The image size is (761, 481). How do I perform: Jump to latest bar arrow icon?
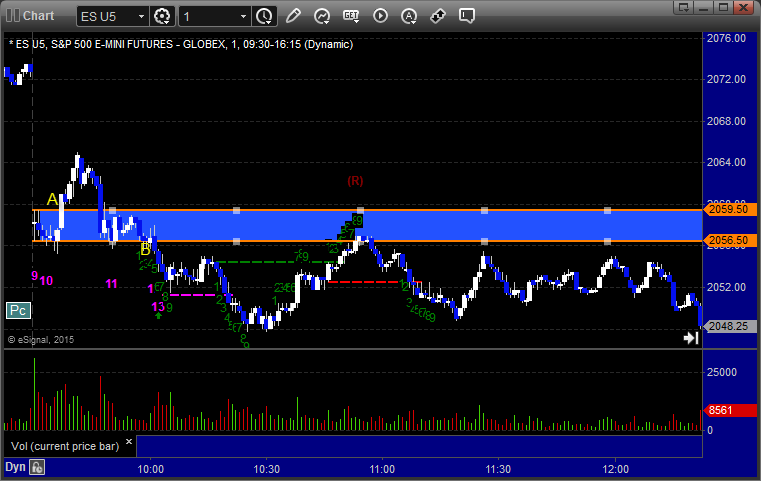click(691, 338)
